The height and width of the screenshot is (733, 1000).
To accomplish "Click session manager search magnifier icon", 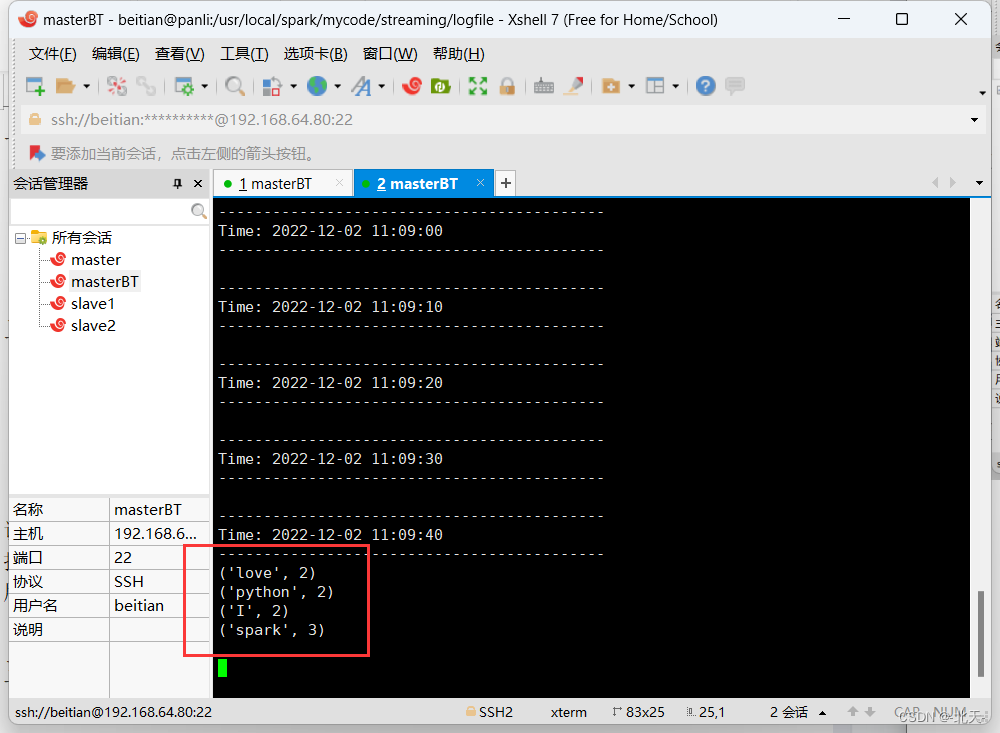I will coord(199,211).
